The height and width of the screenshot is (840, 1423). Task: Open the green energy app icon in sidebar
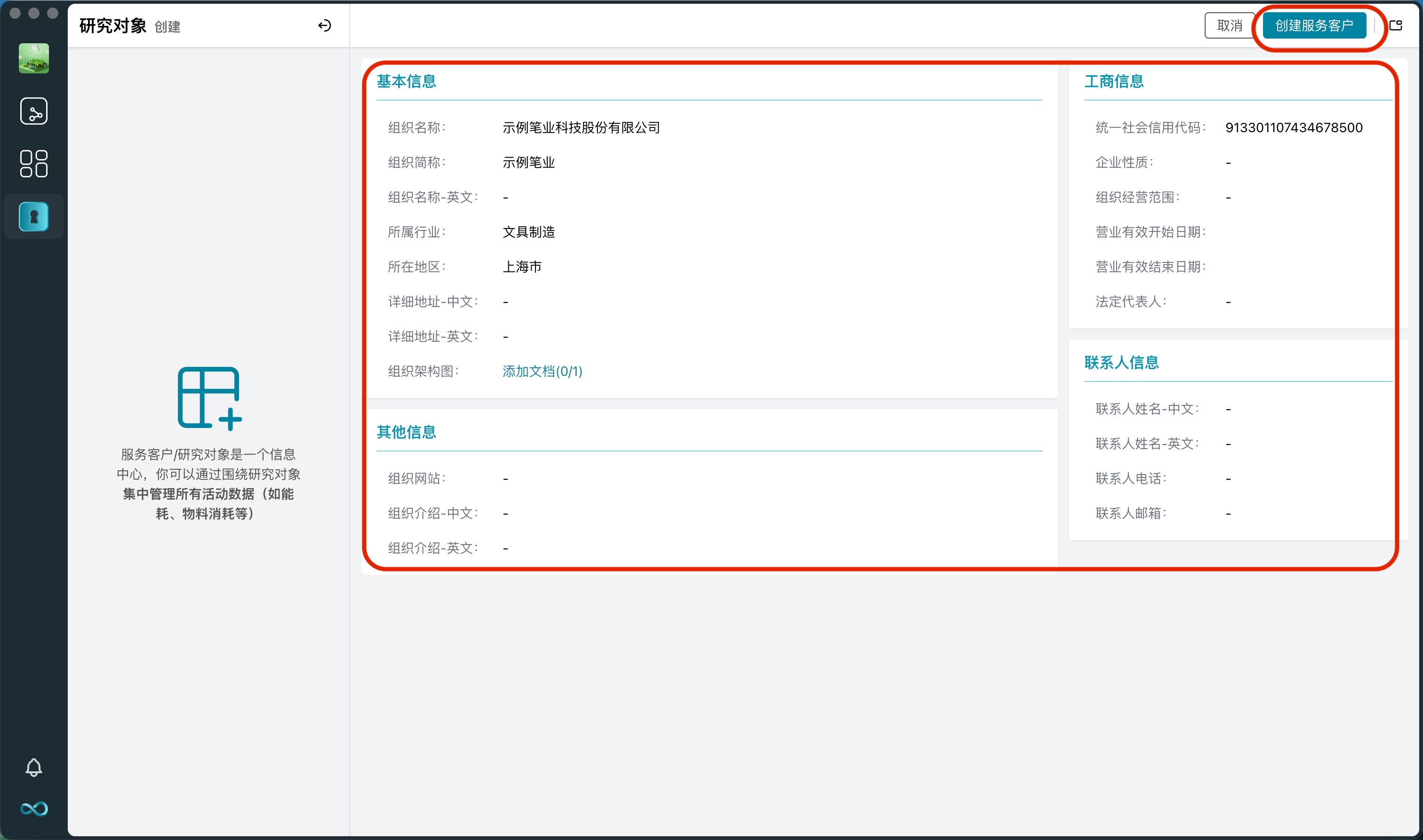(x=33, y=58)
